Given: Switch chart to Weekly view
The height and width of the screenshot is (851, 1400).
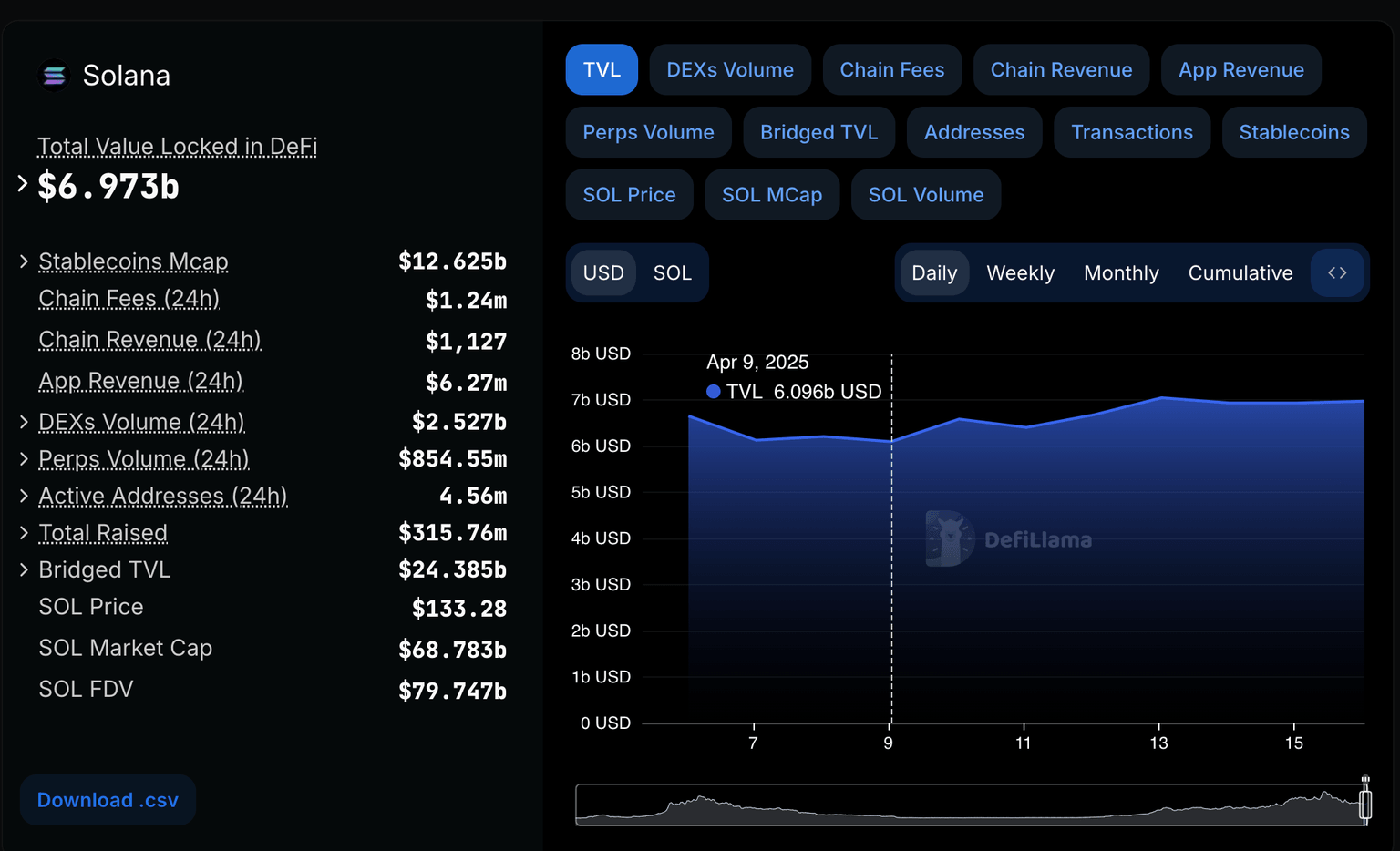Looking at the screenshot, I should coord(1020,272).
